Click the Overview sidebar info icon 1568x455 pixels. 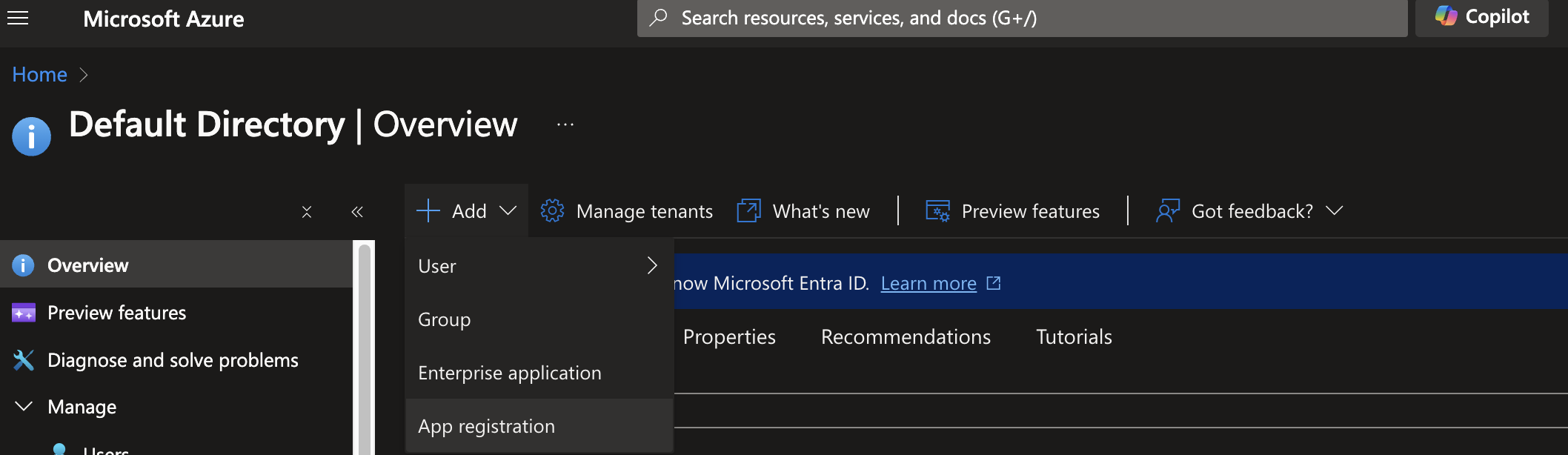tap(23, 265)
